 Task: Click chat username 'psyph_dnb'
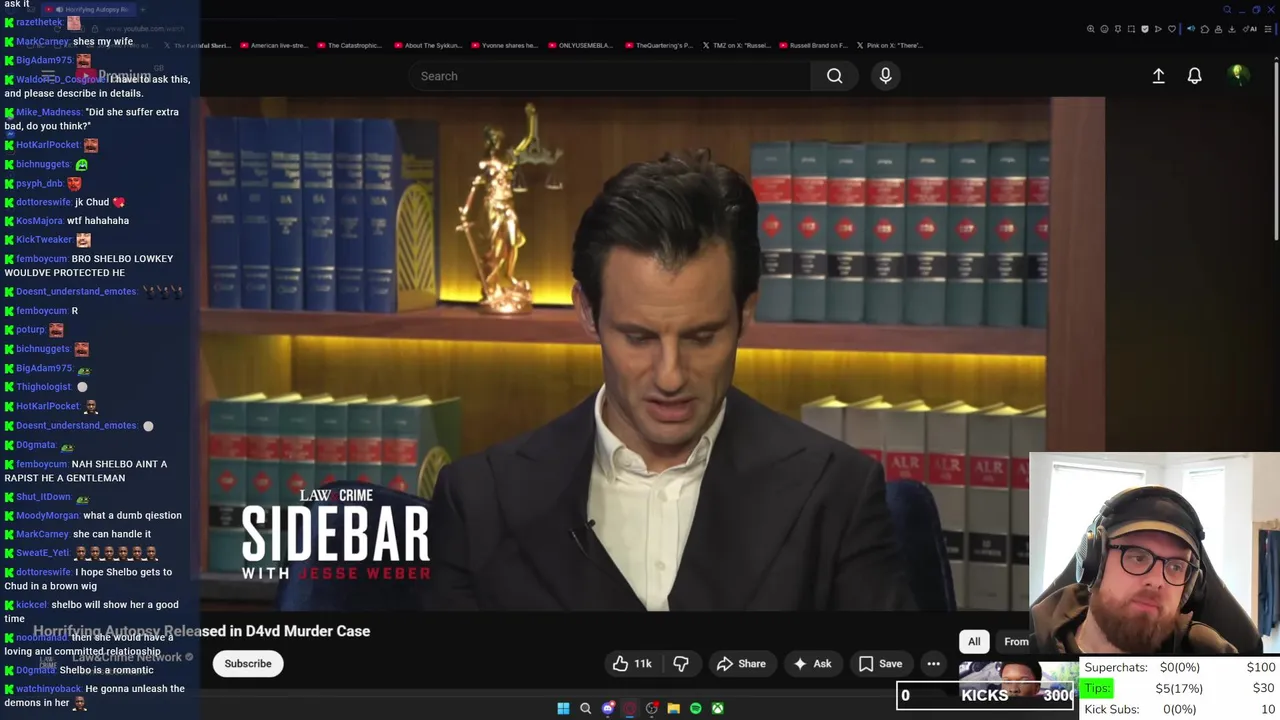point(39,184)
